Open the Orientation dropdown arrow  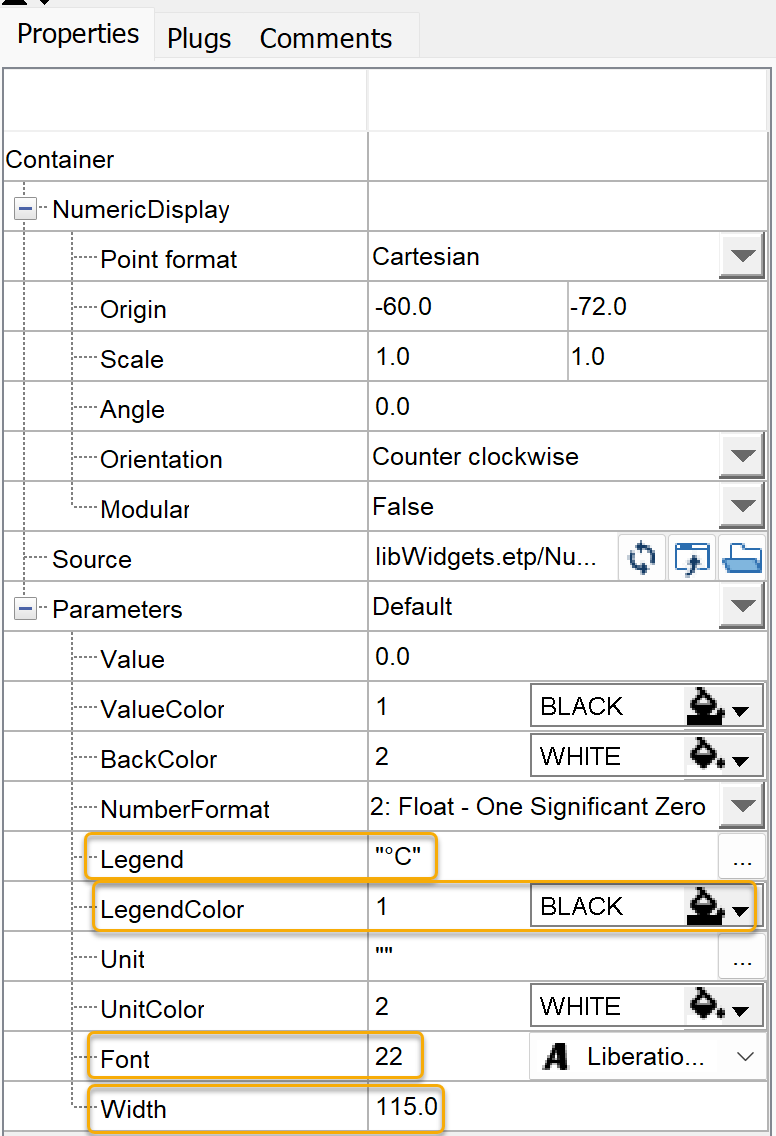coord(741,457)
